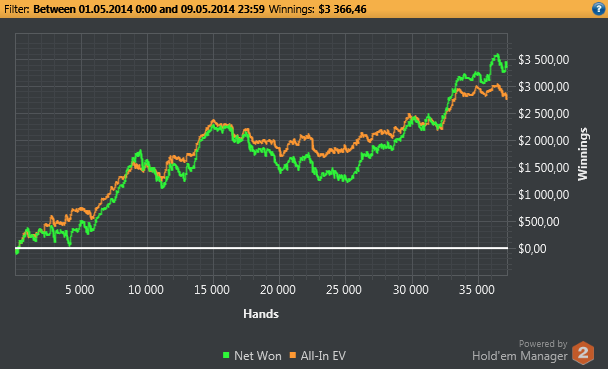Click the Hands axis title
Image resolution: width=608 pixels, height=369 pixels.
(x=261, y=314)
